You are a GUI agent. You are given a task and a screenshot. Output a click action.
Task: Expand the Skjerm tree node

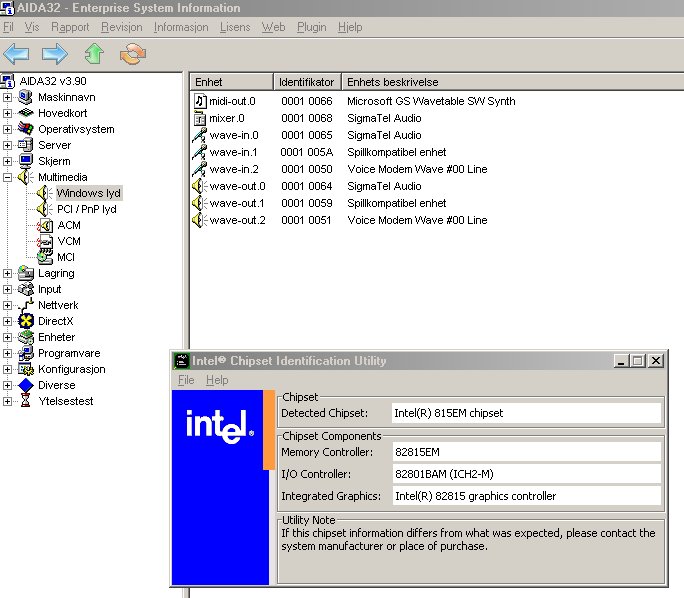click(7, 161)
